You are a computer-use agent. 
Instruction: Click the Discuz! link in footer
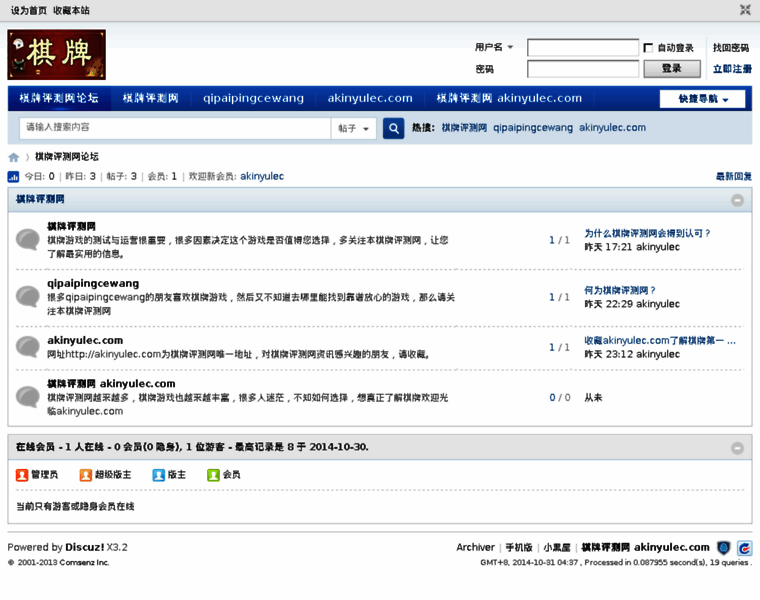[85, 547]
